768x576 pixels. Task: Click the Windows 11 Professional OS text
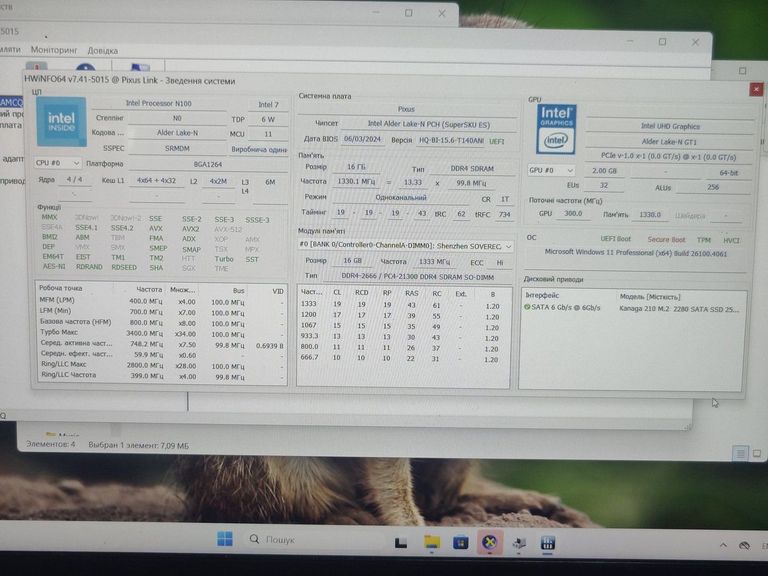[x=636, y=253]
